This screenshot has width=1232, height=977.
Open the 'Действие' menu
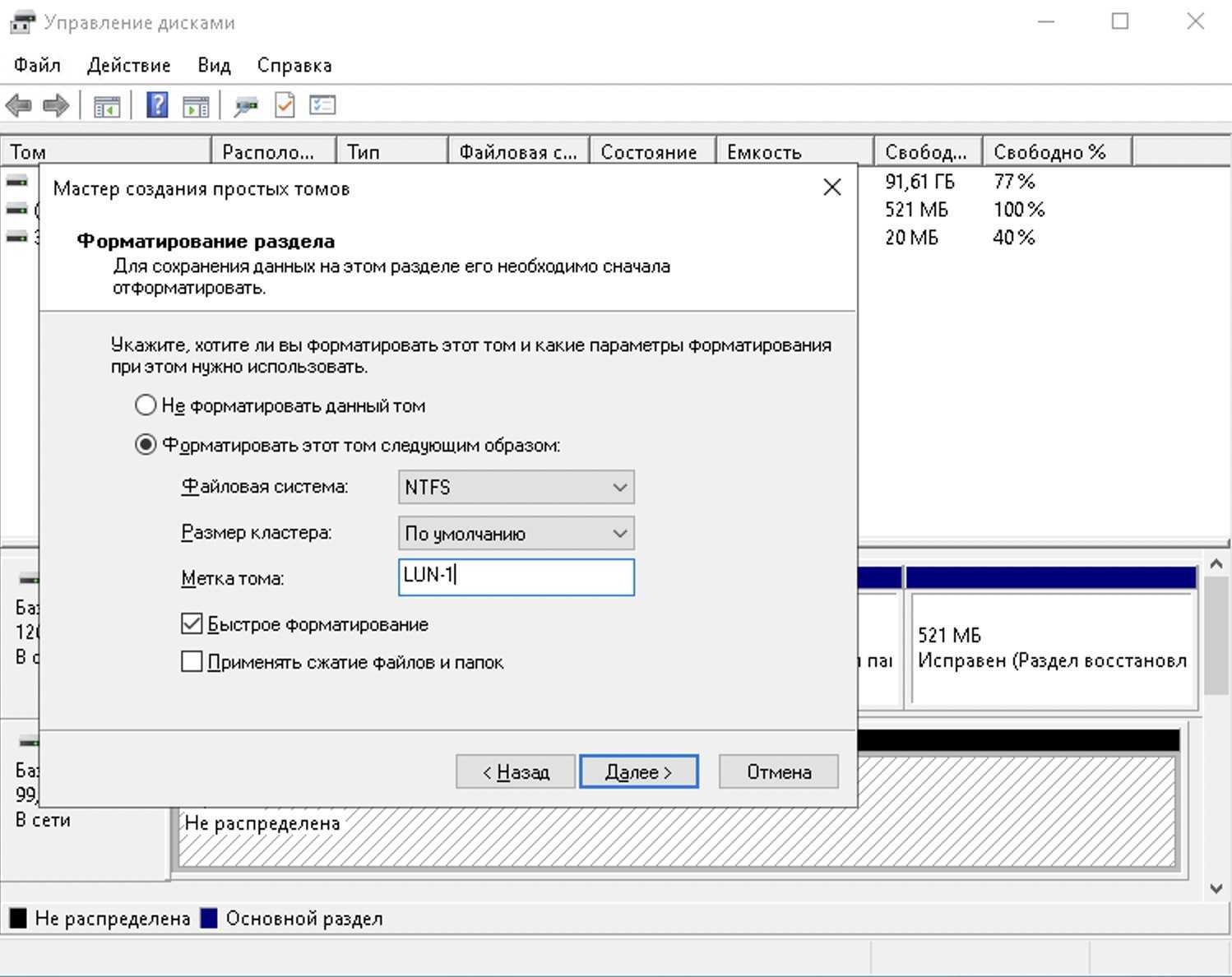click(x=128, y=65)
